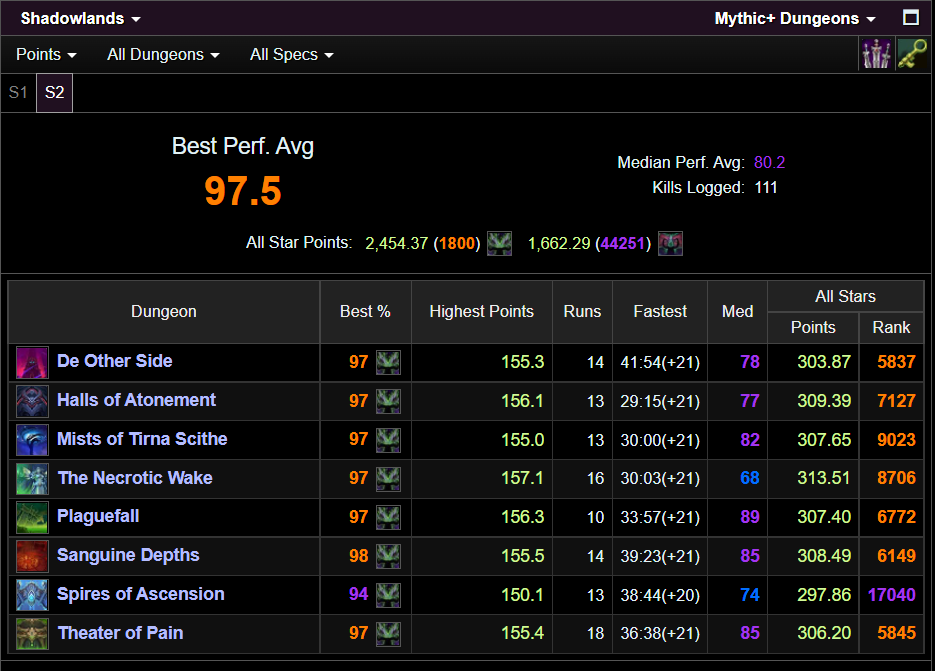
Task: Click spec icon in Spires of Ascension row
Action: coord(388,595)
